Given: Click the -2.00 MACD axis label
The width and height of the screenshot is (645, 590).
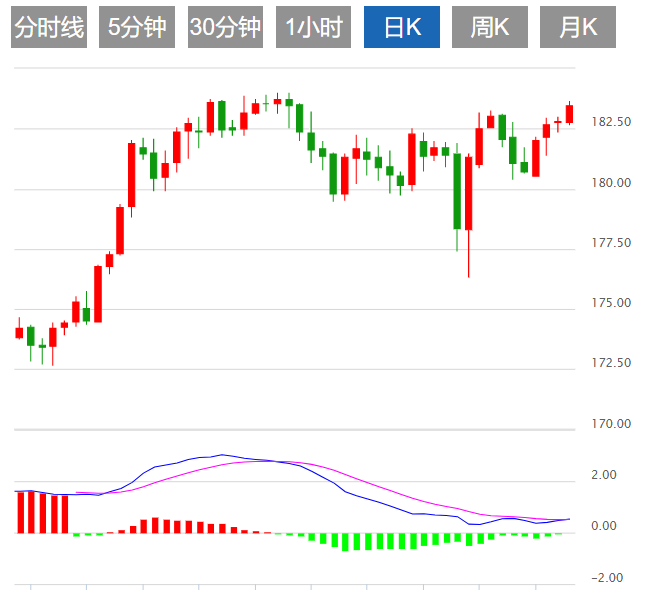Looking at the screenshot, I should coord(607,578).
